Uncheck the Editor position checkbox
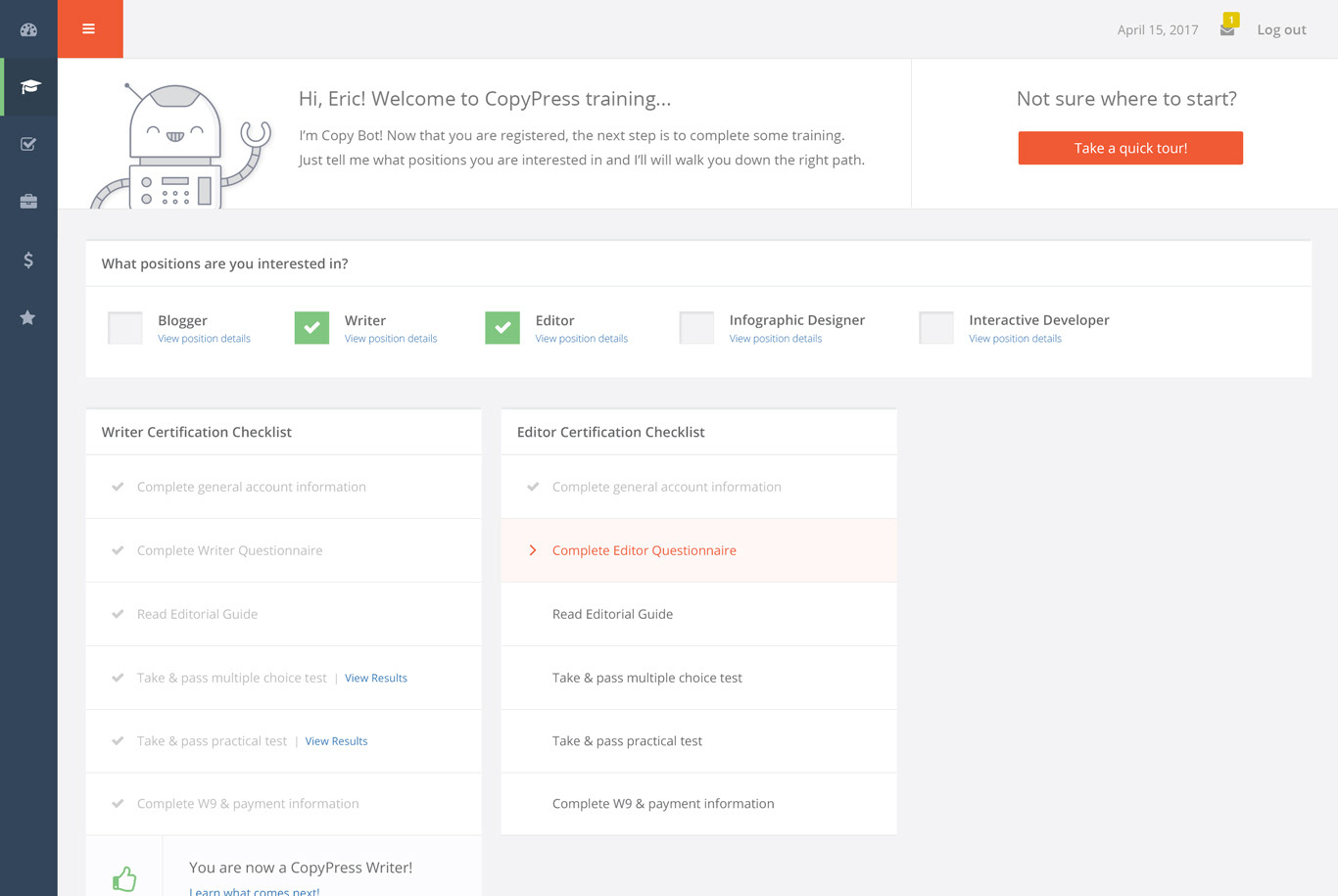The height and width of the screenshot is (896, 1338). pyautogui.click(x=502, y=328)
